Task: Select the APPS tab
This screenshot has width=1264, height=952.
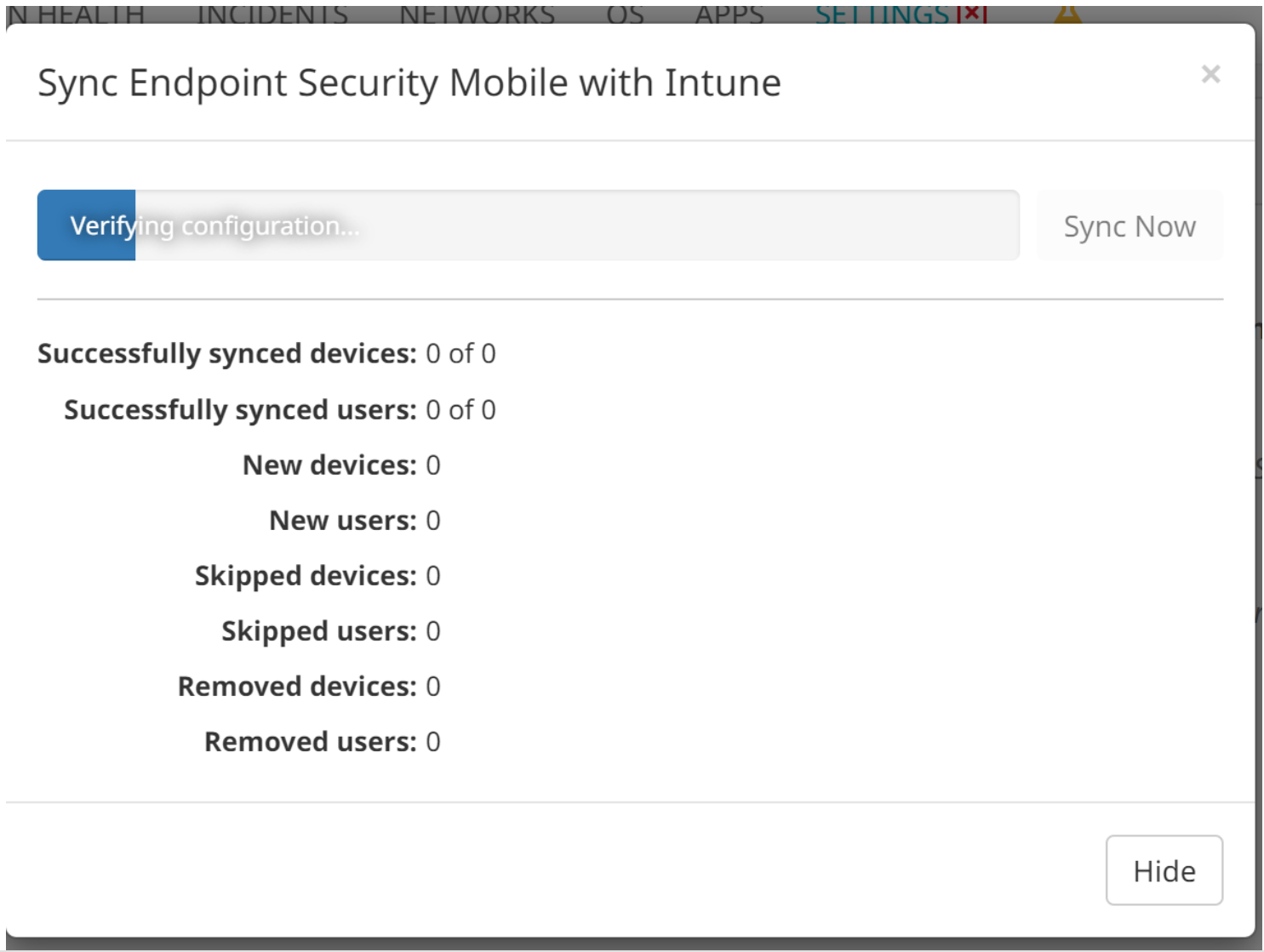Action: pyautogui.click(x=729, y=14)
